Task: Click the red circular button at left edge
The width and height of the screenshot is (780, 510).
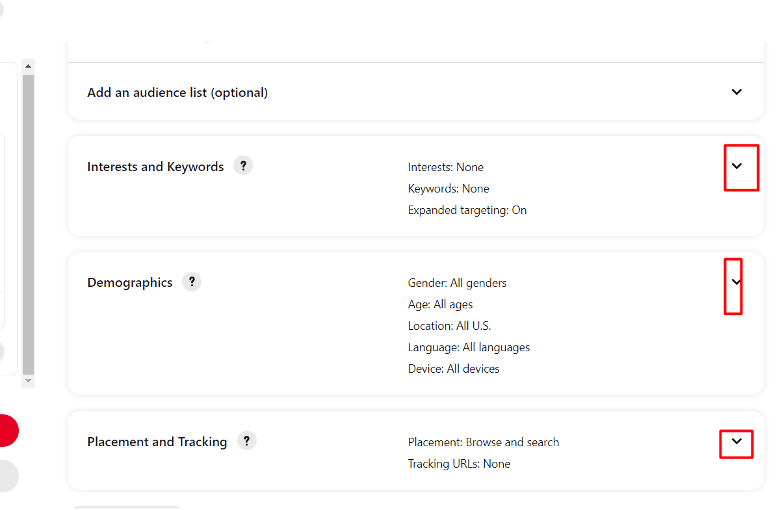Action: point(6,430)
